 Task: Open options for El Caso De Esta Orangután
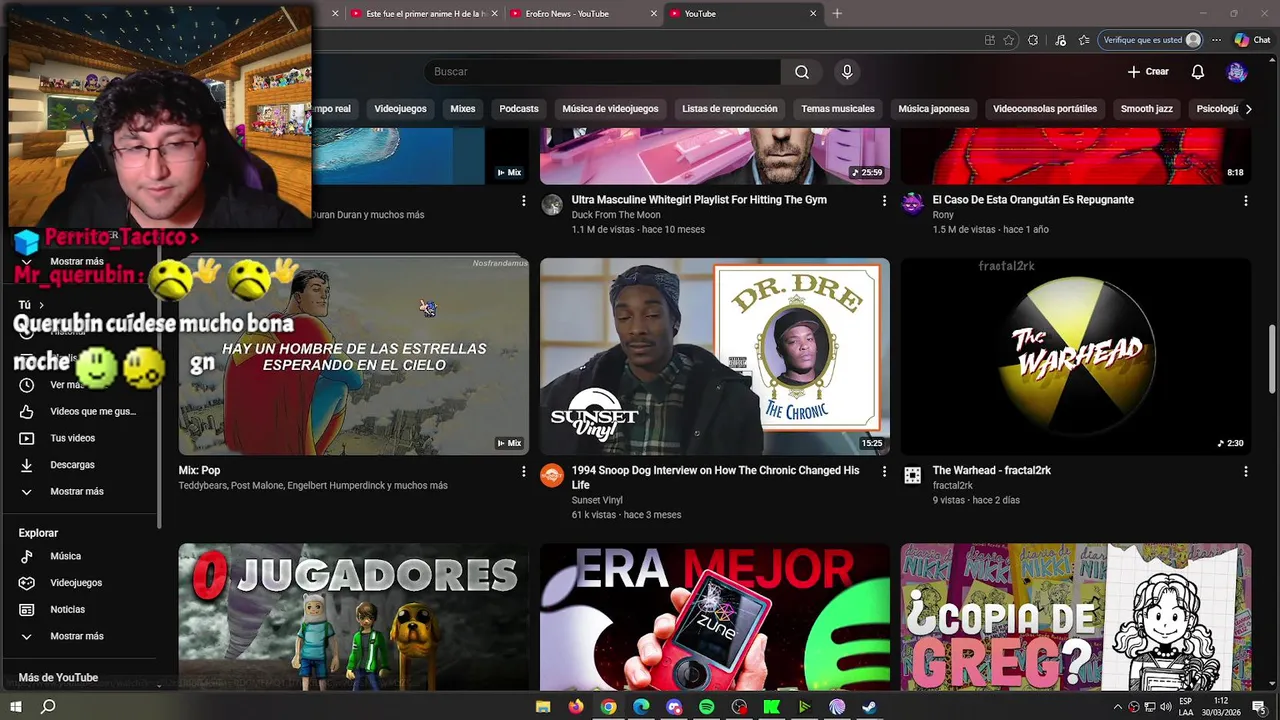tap(1245, 201)
